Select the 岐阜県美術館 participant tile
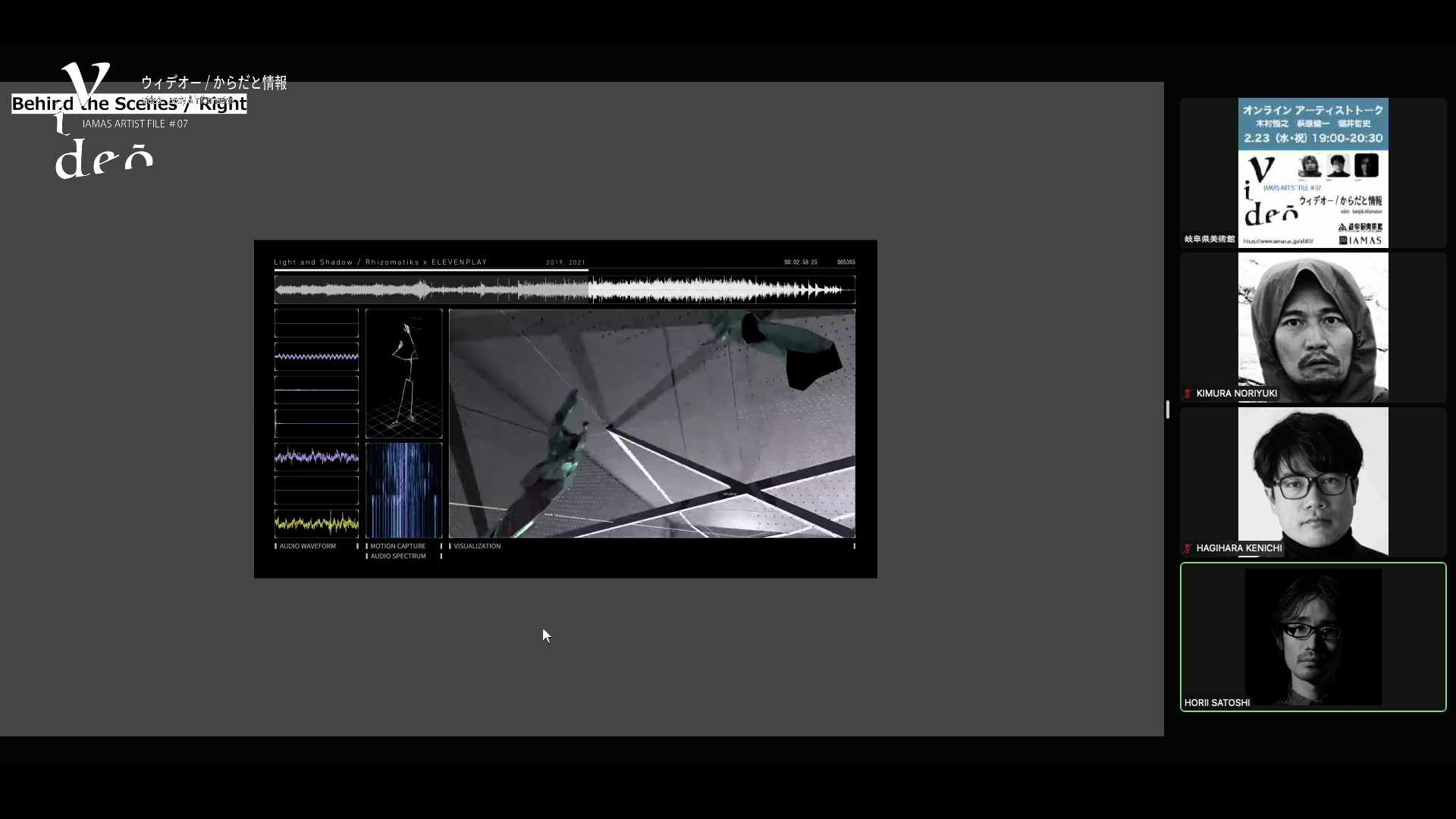 click(x=1313, y=173)
